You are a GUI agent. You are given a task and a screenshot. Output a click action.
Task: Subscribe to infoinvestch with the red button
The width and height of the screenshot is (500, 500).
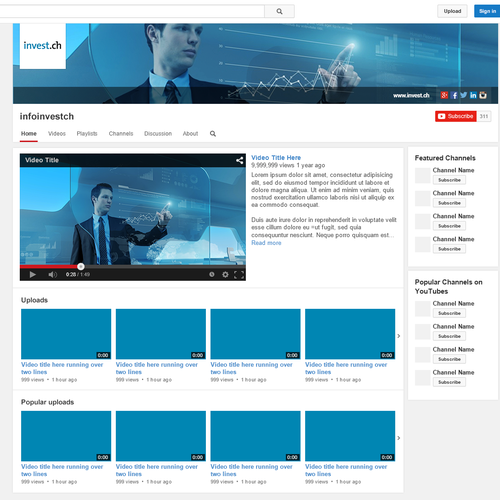[x=456, y=116]
